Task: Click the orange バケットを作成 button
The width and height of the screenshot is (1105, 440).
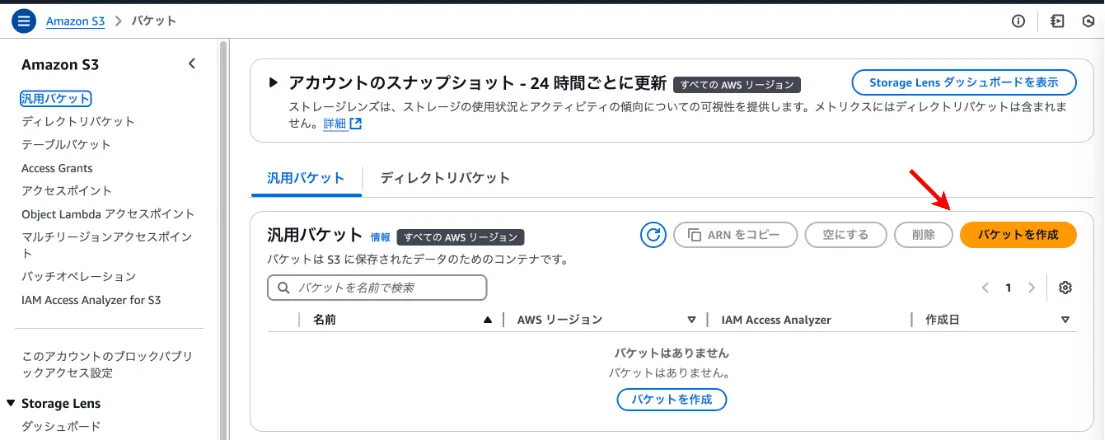Action: pyautogui.click(x=1018, y=235)
